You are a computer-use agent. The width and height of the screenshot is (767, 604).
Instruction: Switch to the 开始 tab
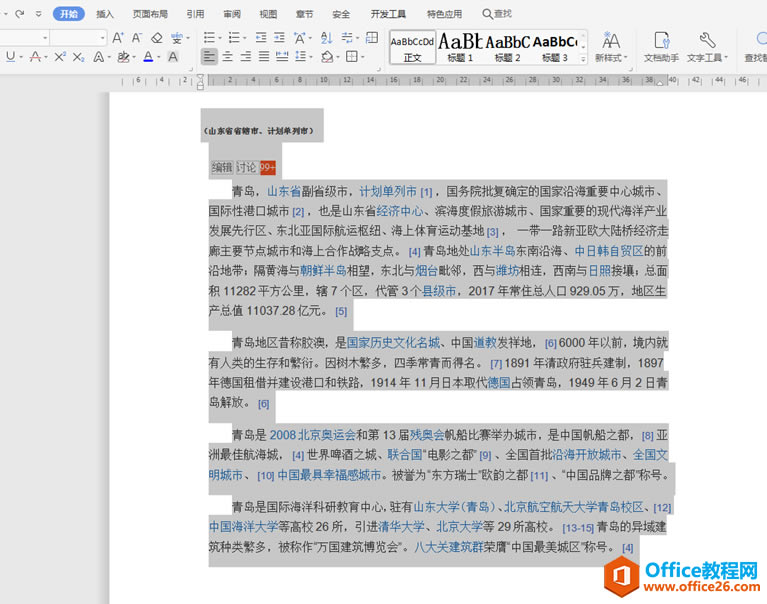68,14
